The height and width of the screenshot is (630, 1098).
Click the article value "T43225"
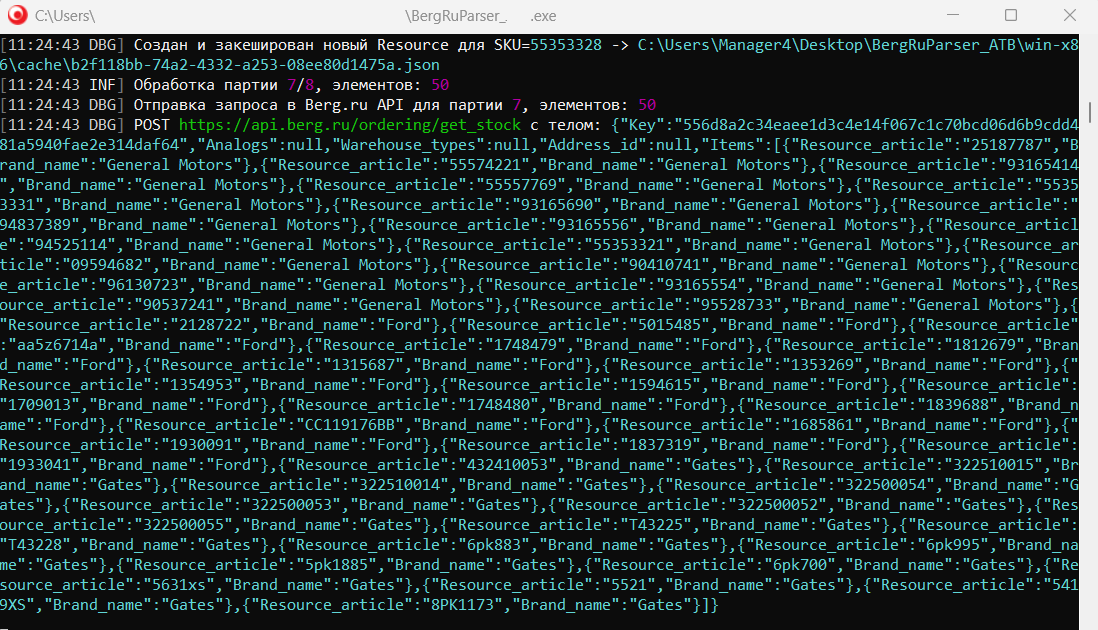tap(656, 525)
